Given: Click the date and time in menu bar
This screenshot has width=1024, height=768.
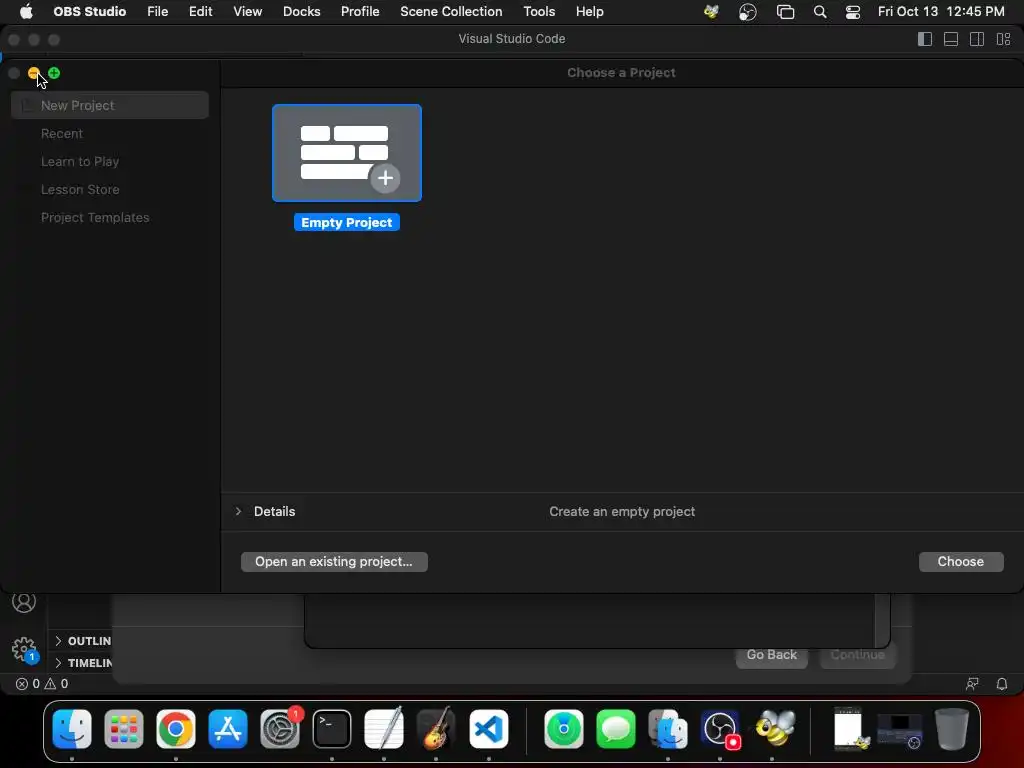Looking at the screenshot, I should coord(941,12).
